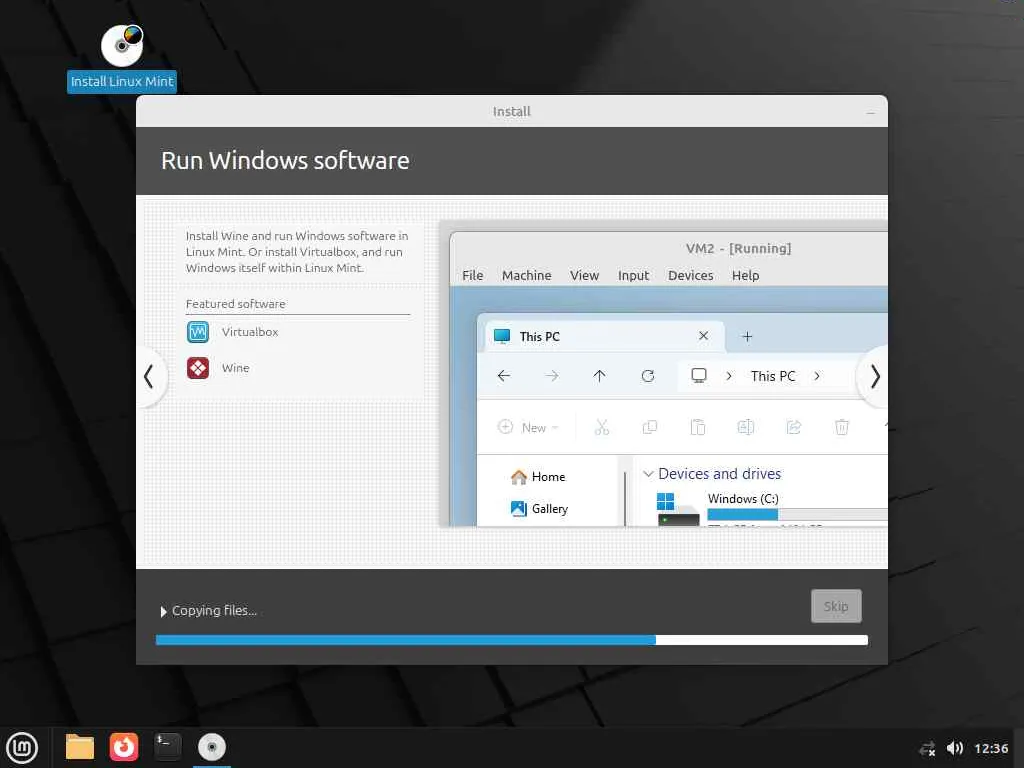Open the File menu in VM2 window
Image resolution: width=1024 pixels, height=768 pixels.
(472, 276)
